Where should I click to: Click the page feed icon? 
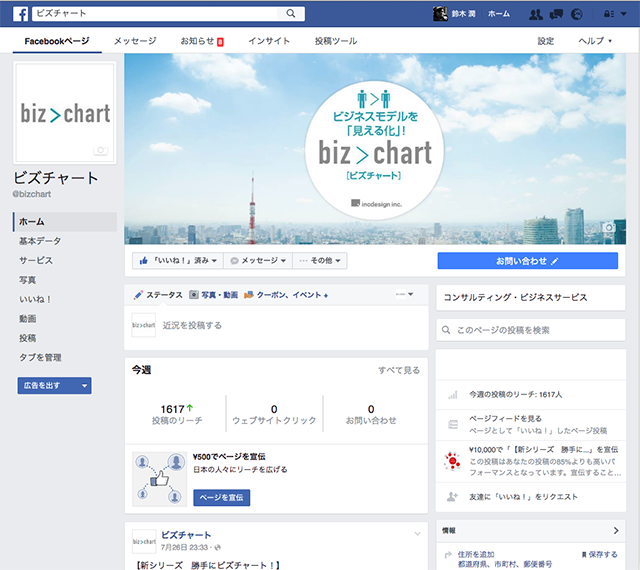point(453,425)
